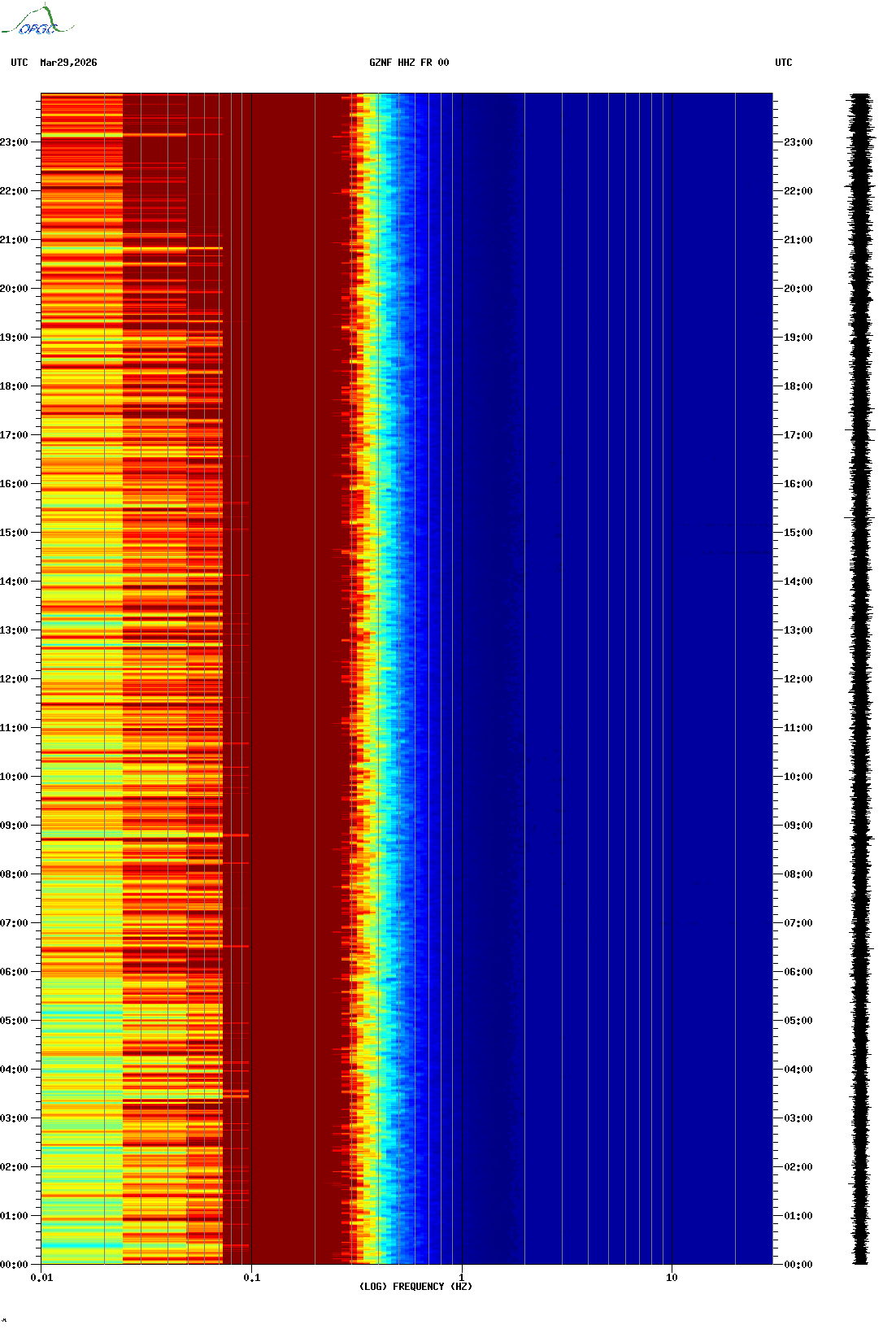This screenshot has height=1329, width=896.
Task: Click '18:00' on the right time axis
Action: pos(798,386)
